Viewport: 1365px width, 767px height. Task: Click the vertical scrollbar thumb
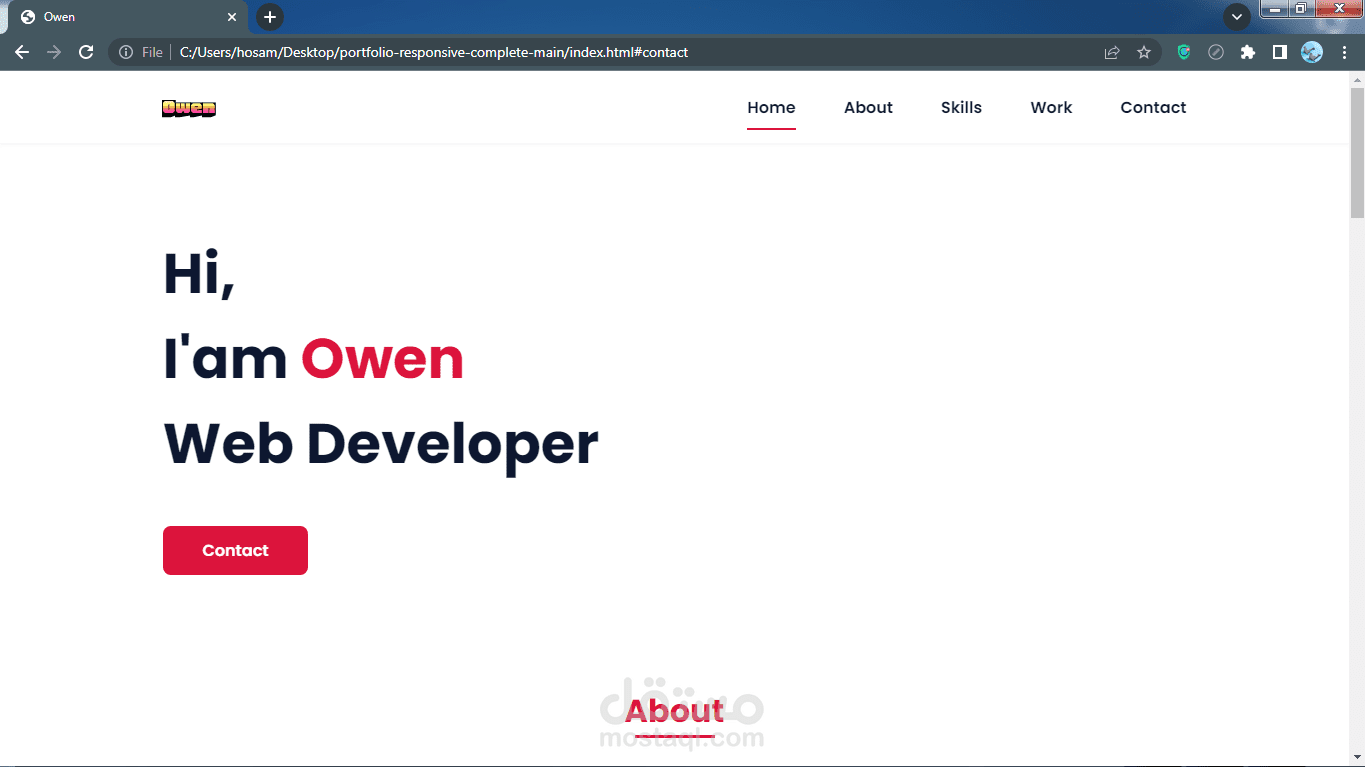coord(1357,152)
